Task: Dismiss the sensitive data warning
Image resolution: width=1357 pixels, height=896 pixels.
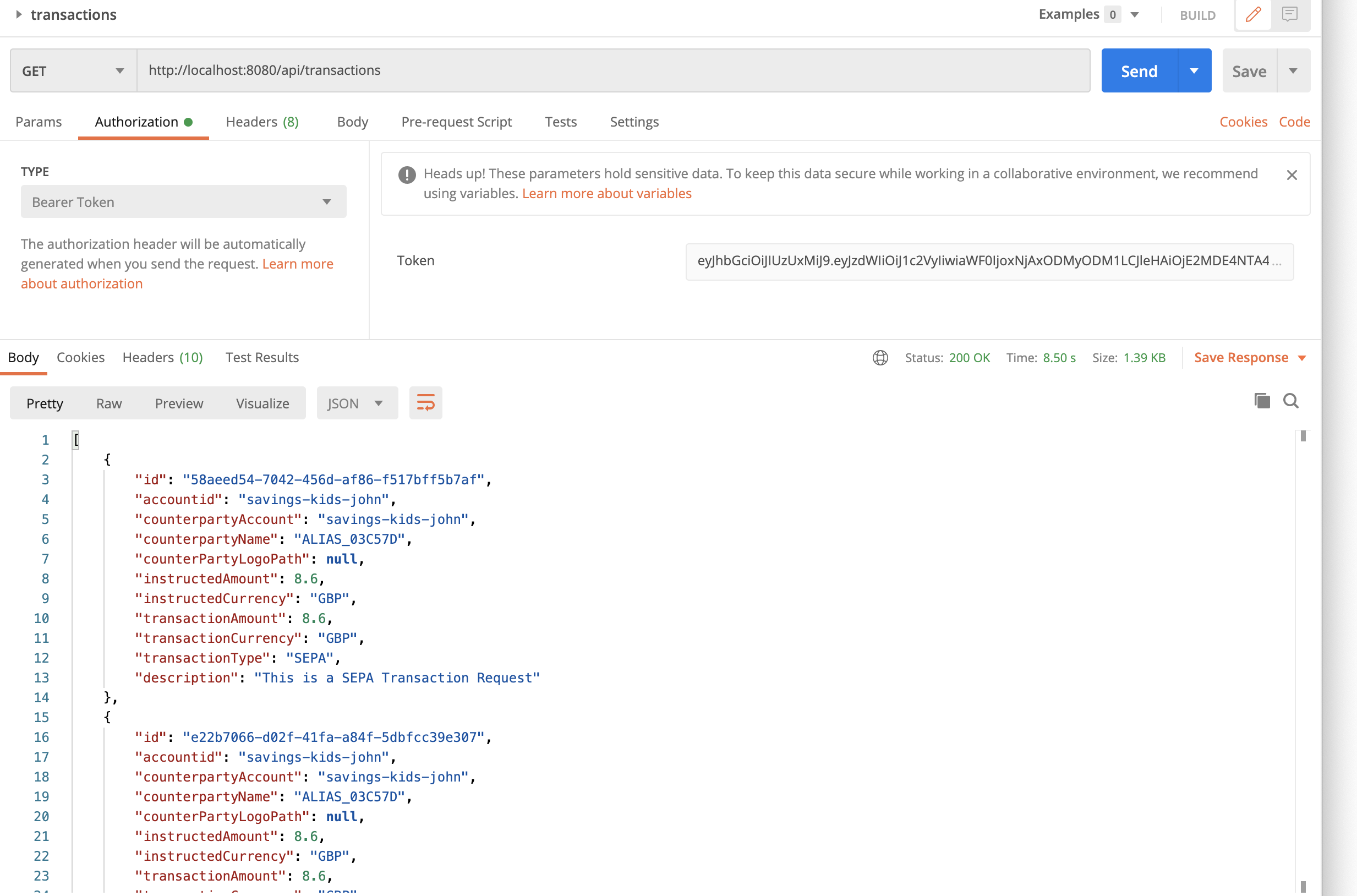Action: click(x=1292, y=175)
